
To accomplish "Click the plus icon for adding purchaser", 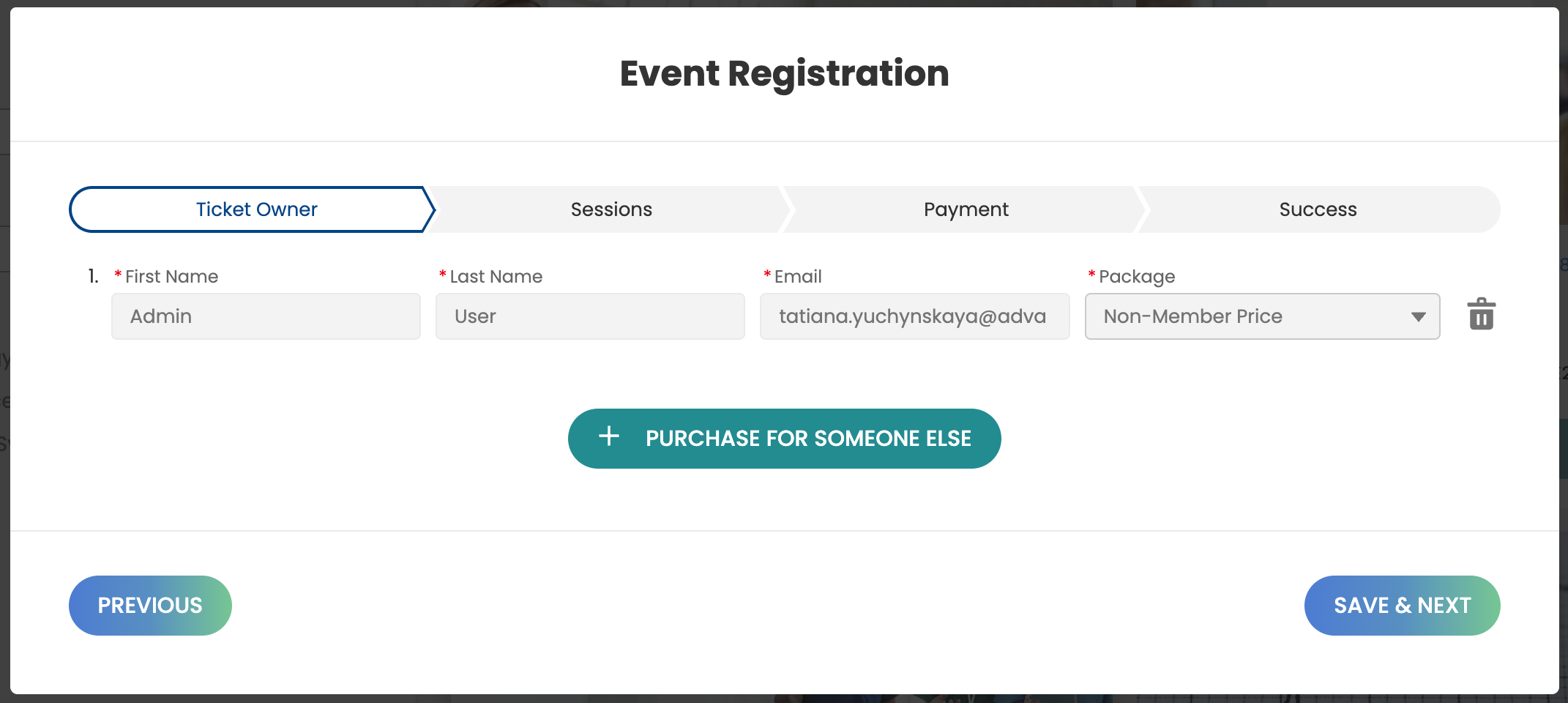I will pos(609,437).
